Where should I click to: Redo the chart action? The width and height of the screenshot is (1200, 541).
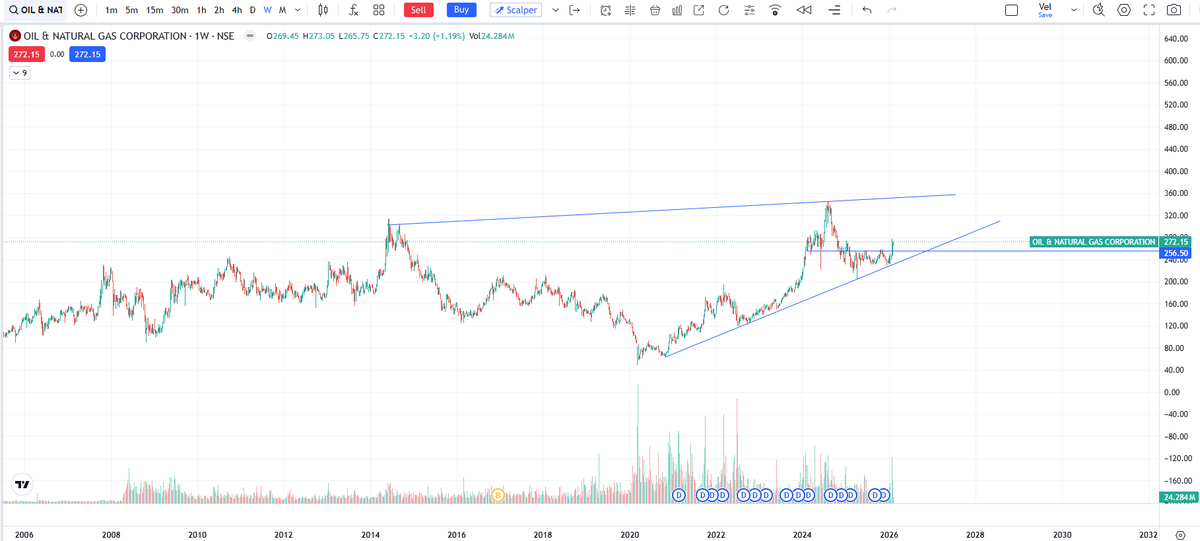tap(892, 10)
